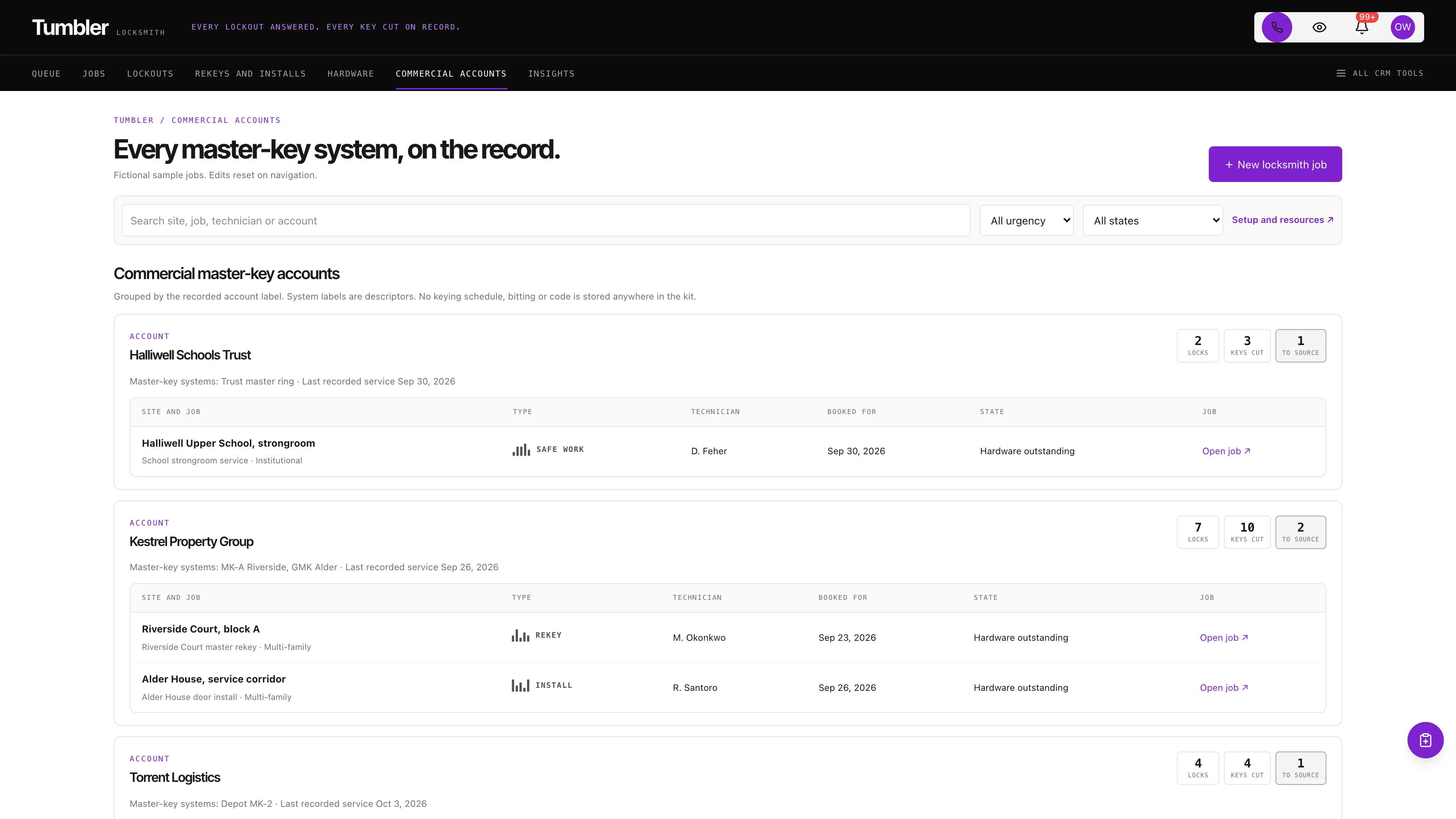Click Hardware outstanding state for Alder House row
1456x819 pixels.
point(1021,688)
